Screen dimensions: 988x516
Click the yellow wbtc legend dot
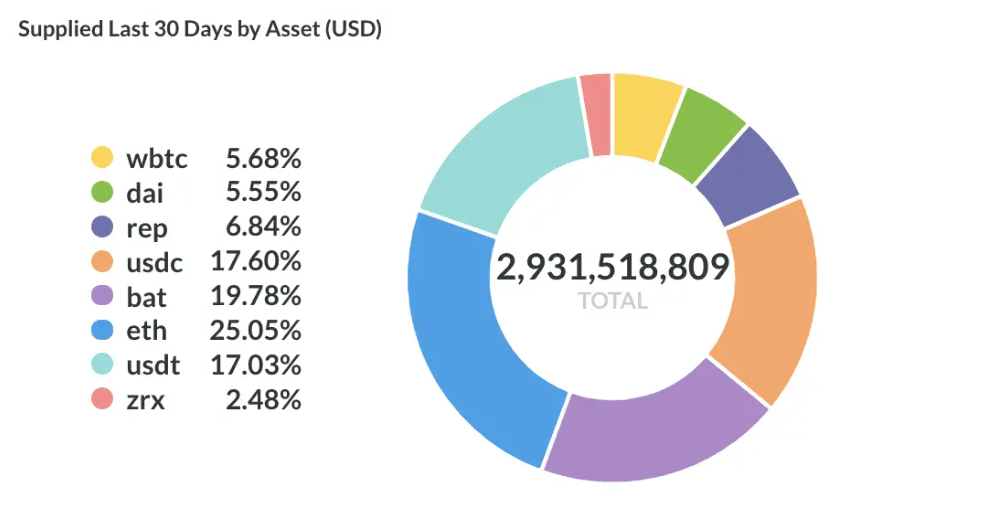click(x=102, y=158)
